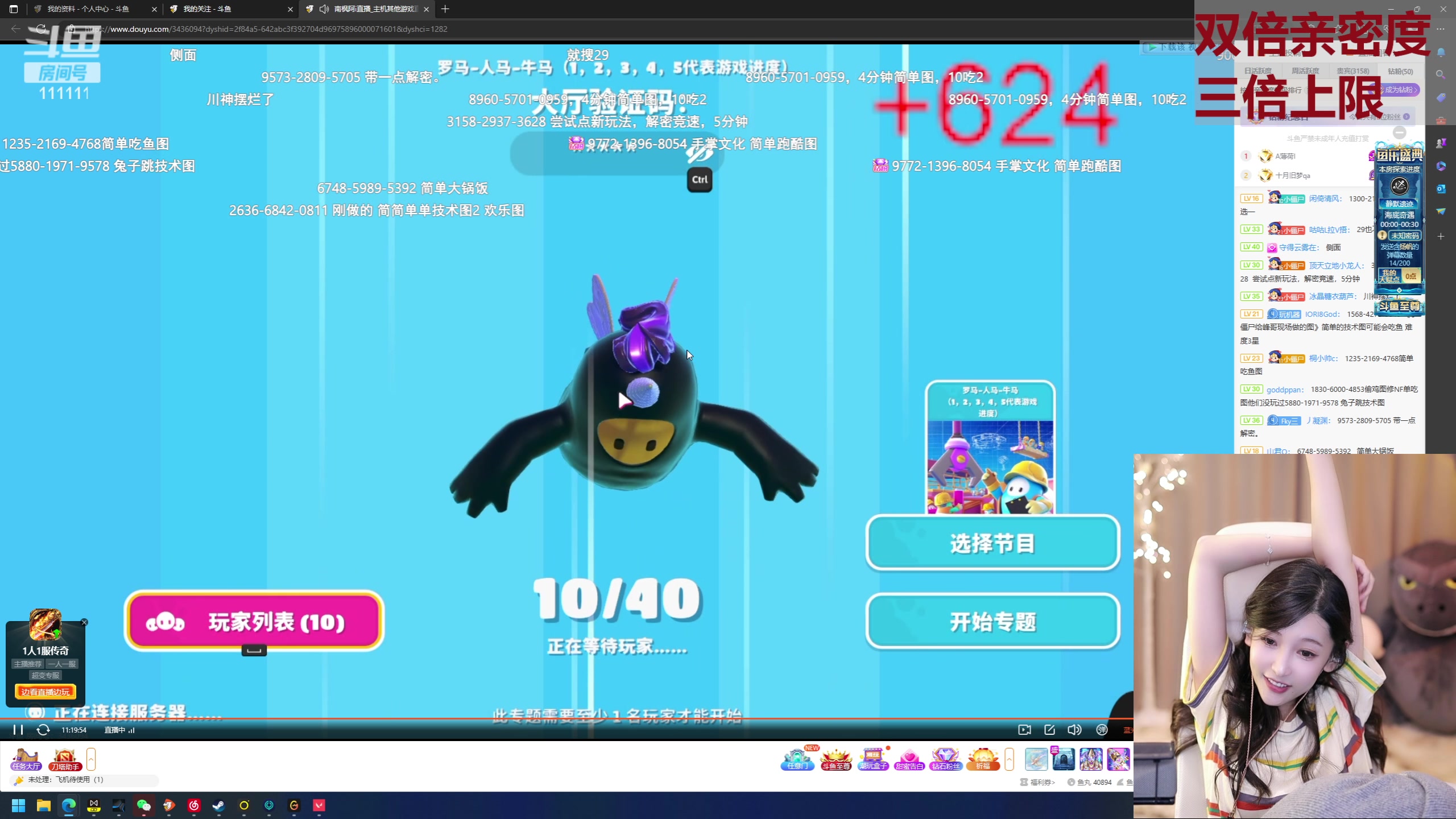This screenshot has height=819, width=1456.
Task: Switch to 我的资料 - 个人中心 browser tab
Action: [94, 9]
